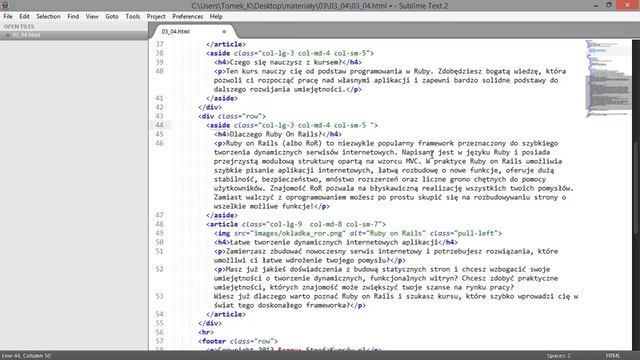Open the View menu

coord(92,16)
